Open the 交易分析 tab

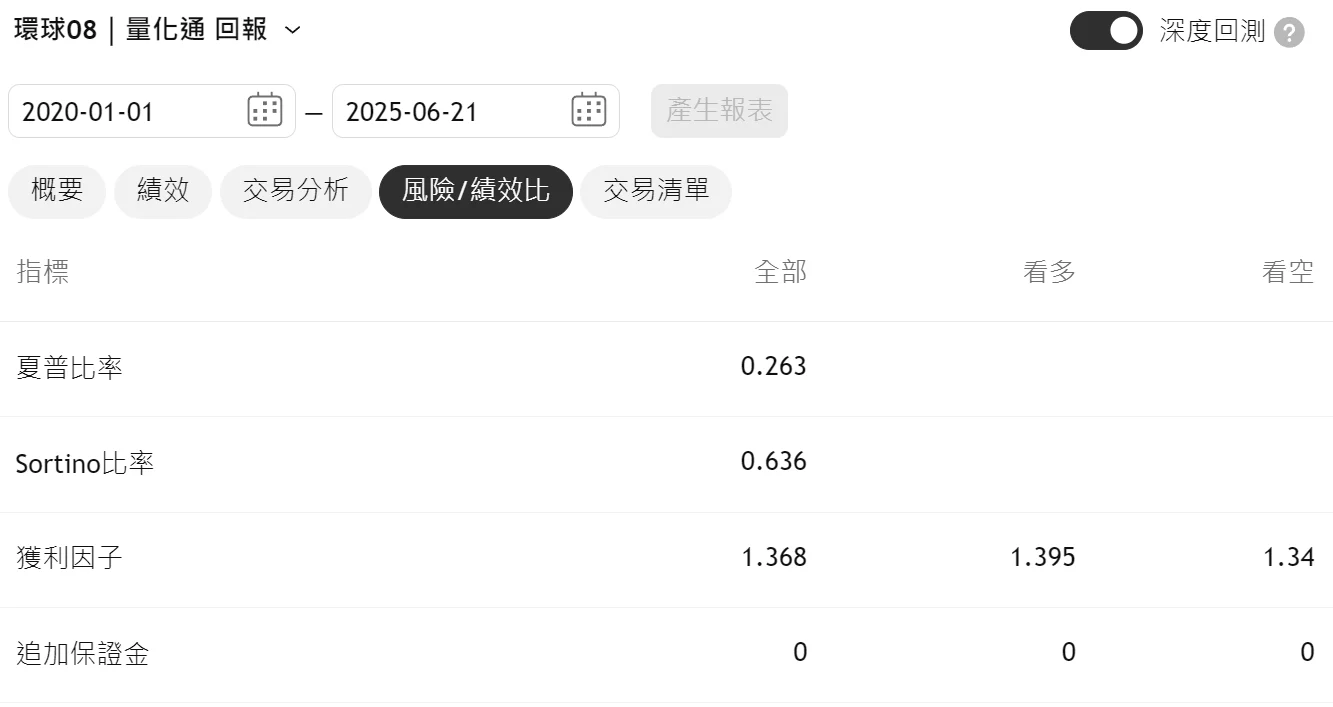(296, 191)
